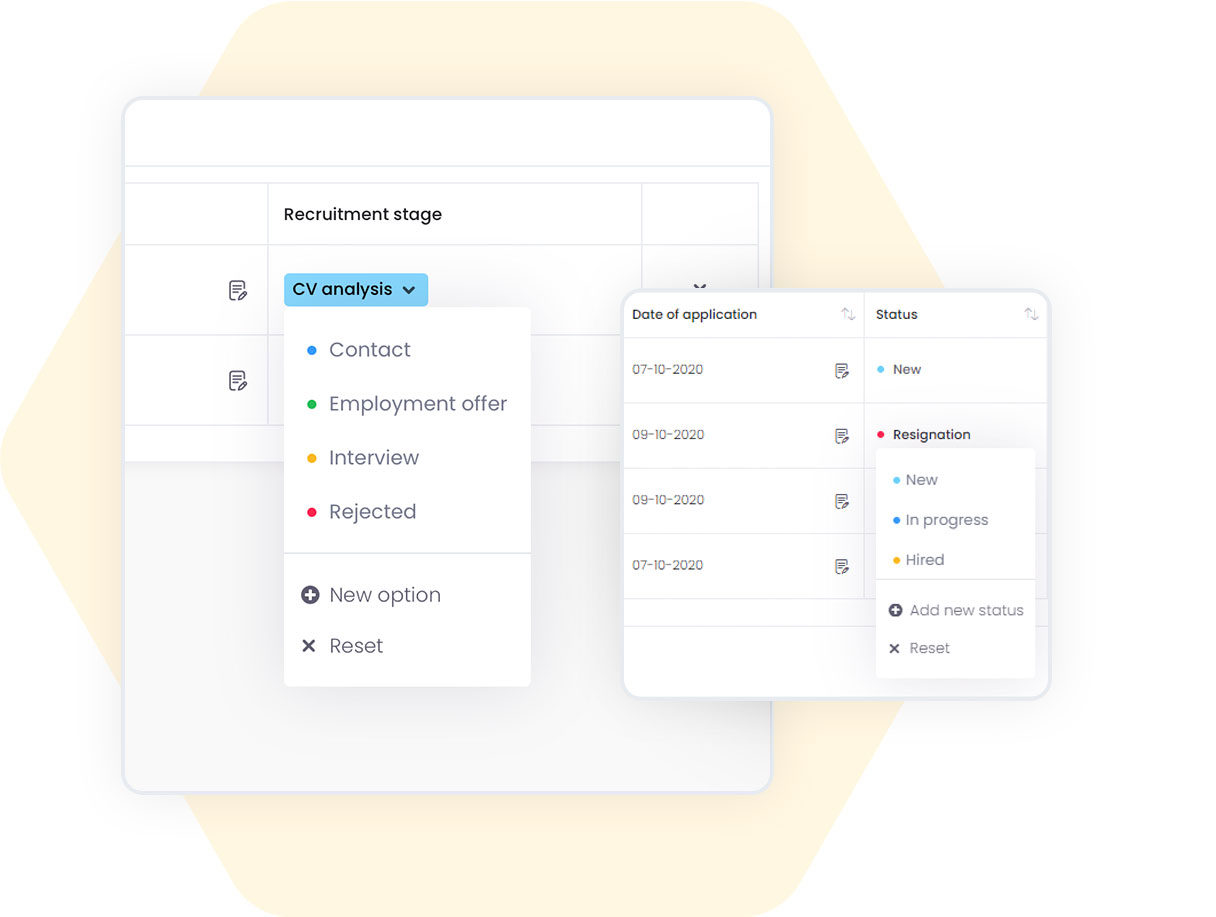The width and height of the screenshot is (1216, 917).
Task: Select New in status dropdown list
Action: point(921,480)
